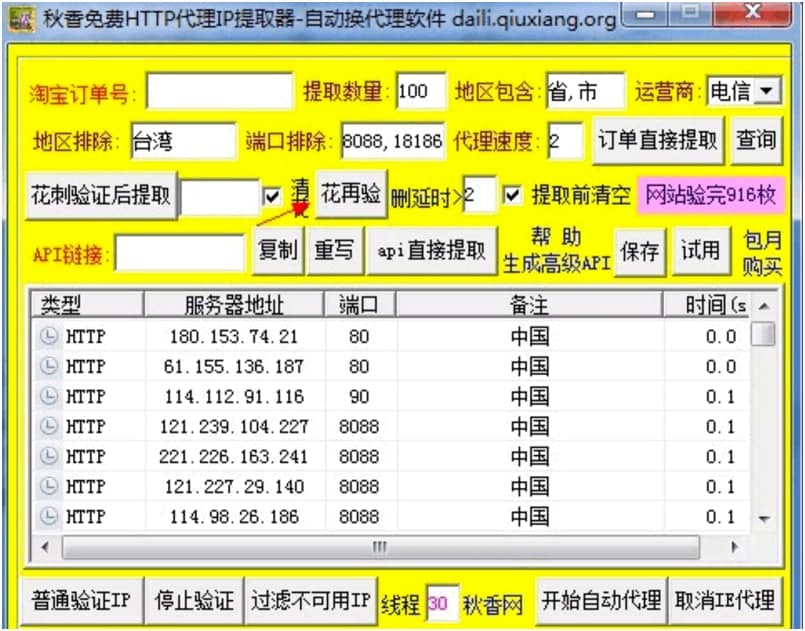Focus the 端口排除 field showing 8088,18186

pyautogui.click(x=393, y=141)
